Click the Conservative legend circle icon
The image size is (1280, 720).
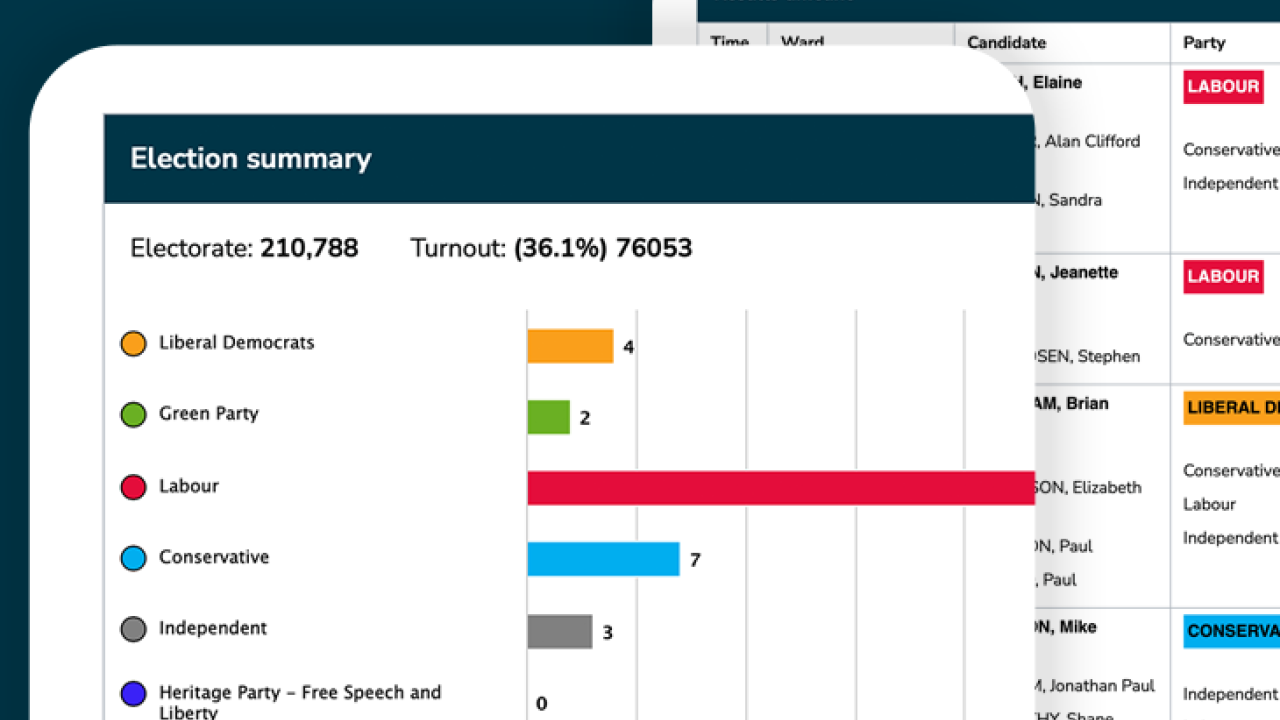click(x=133, y=558)
